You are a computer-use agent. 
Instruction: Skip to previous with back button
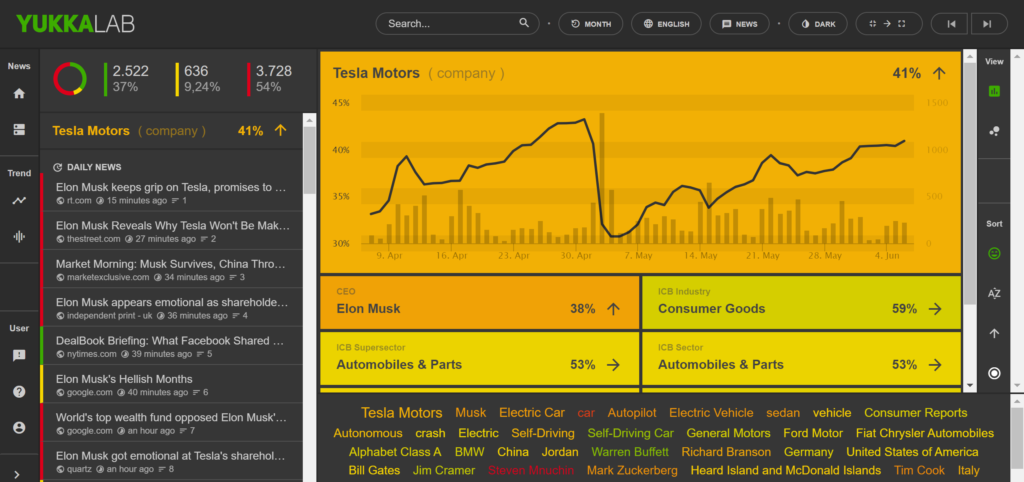[952, 24]
